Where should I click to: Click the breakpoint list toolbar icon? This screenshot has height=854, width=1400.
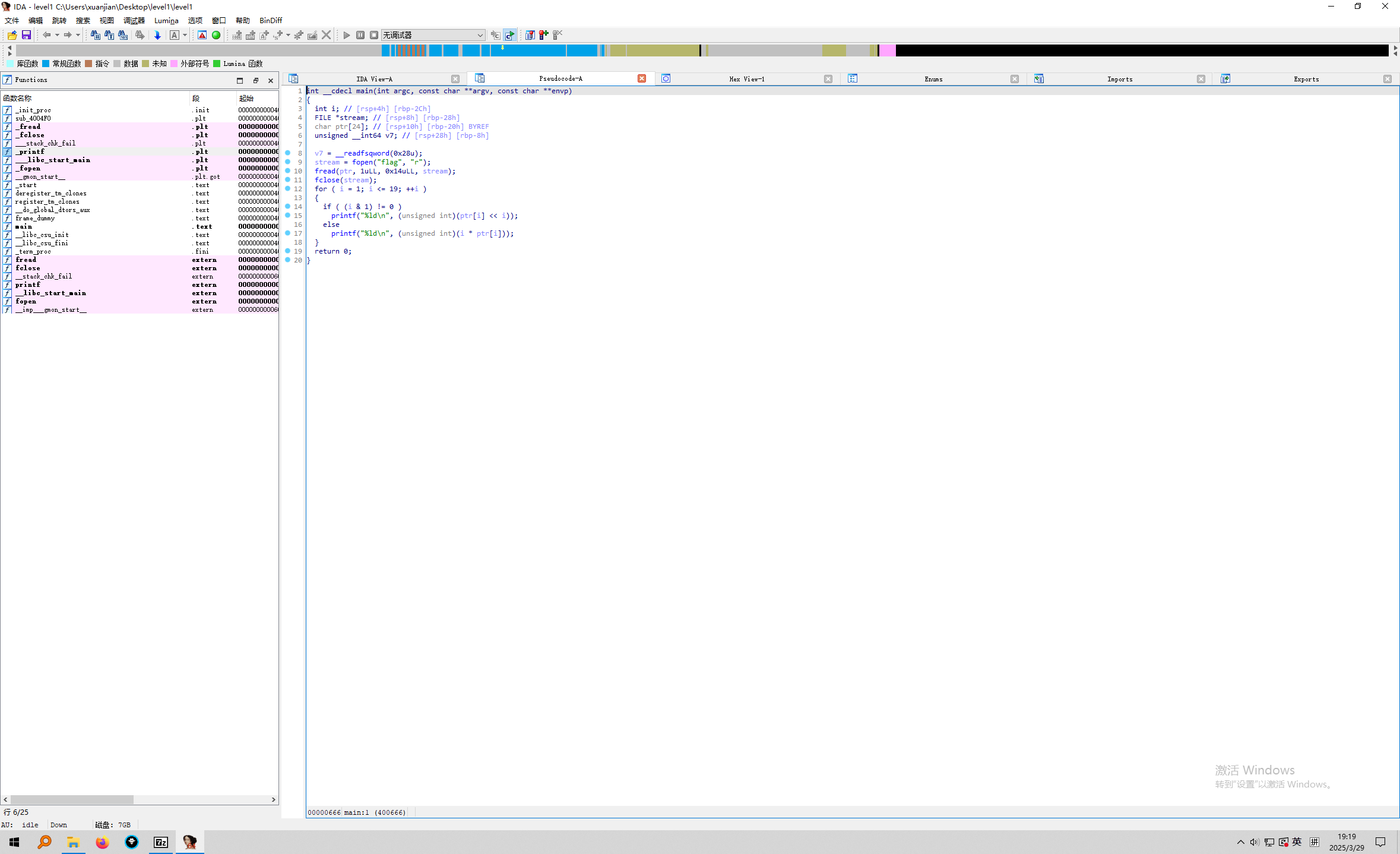tap(530, 35)
